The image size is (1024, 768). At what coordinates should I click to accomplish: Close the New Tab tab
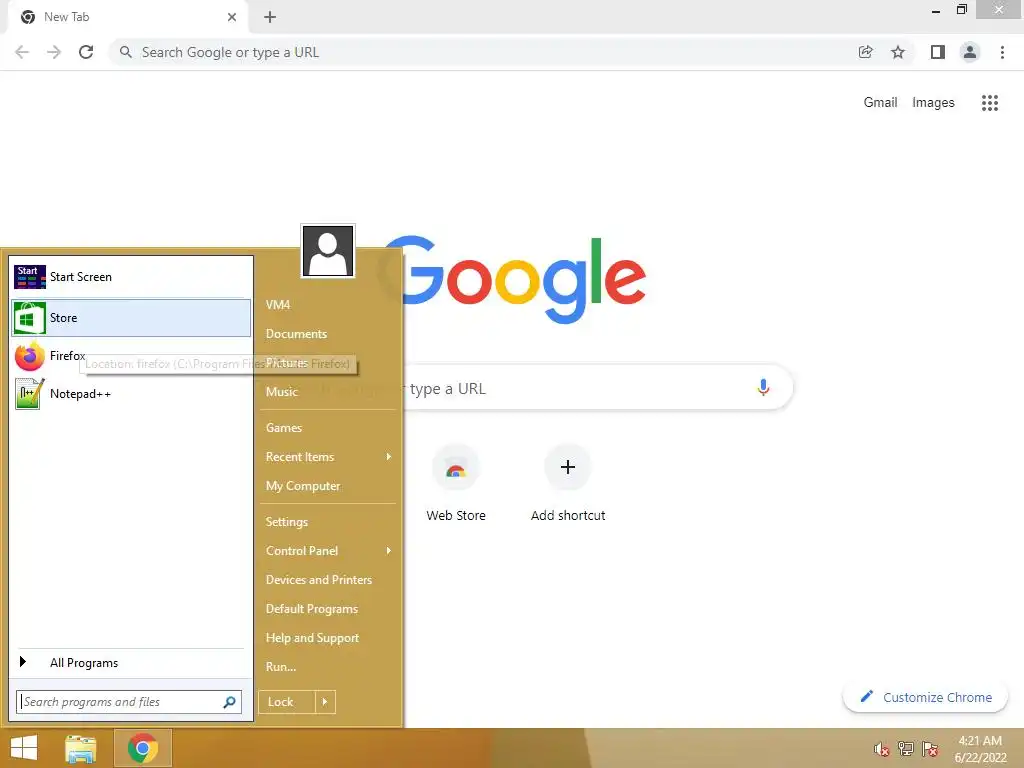point(232,17)
